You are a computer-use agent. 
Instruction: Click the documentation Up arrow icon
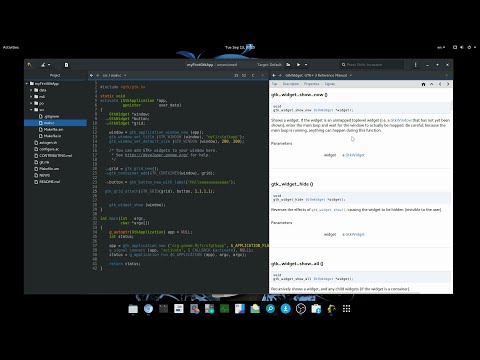(x=432, y=84)
